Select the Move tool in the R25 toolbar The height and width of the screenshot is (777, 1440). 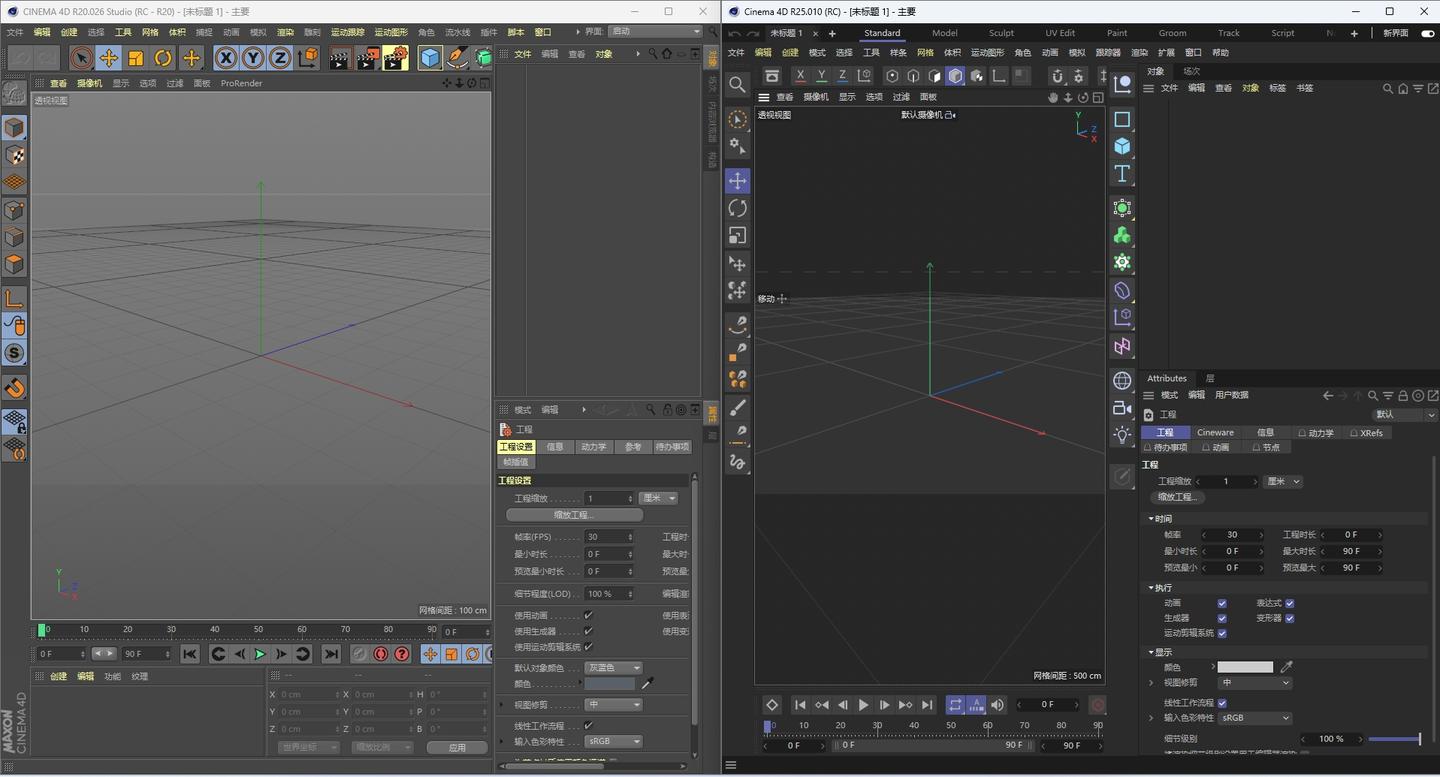(737, 181)
